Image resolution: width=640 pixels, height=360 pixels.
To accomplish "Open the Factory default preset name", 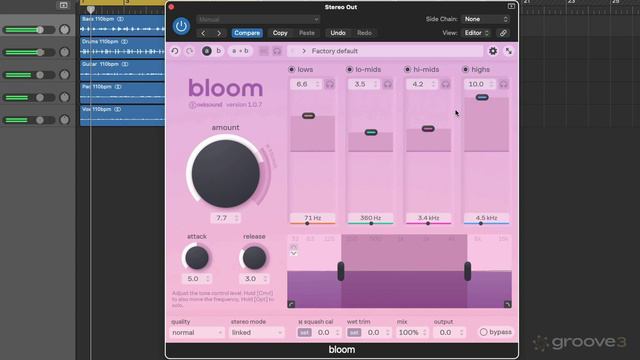I will tap(335, 51).
